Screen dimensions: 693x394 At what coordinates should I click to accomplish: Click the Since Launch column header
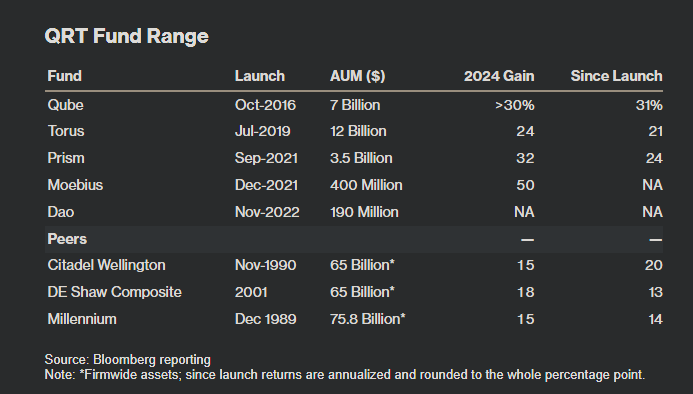(617, 76)
